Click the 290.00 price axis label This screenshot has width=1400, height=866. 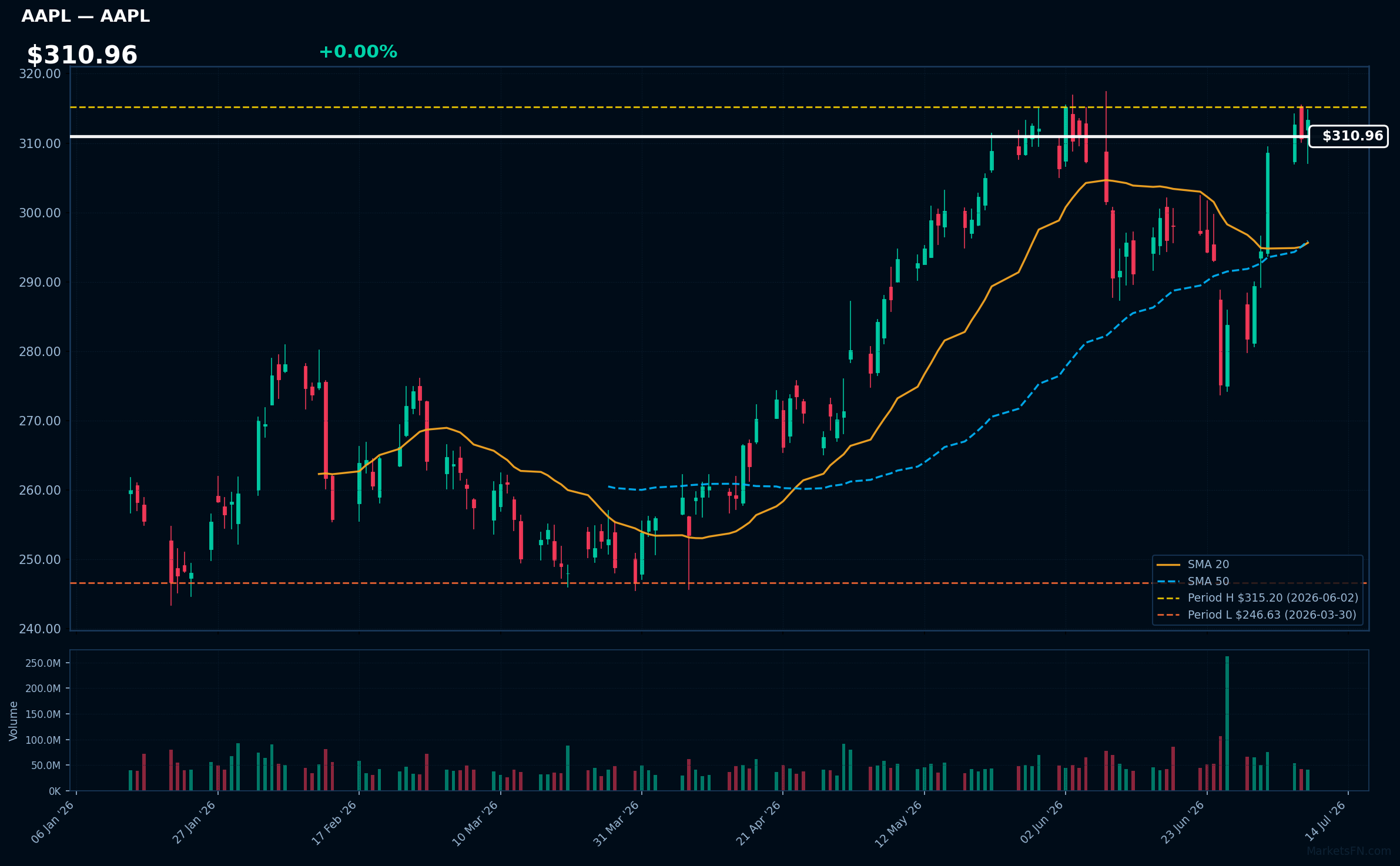[x=40, y=282]
